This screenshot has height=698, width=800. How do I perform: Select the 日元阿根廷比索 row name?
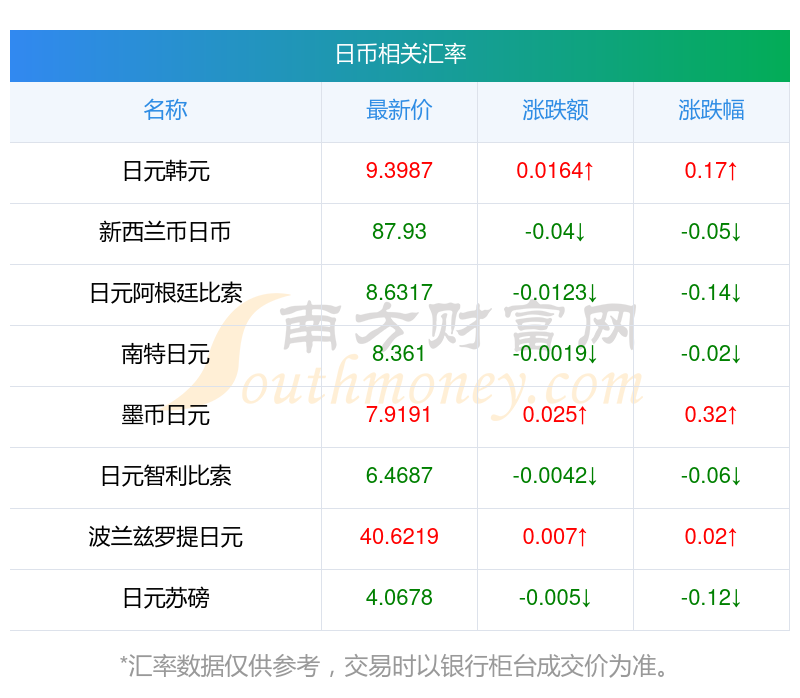166,293
